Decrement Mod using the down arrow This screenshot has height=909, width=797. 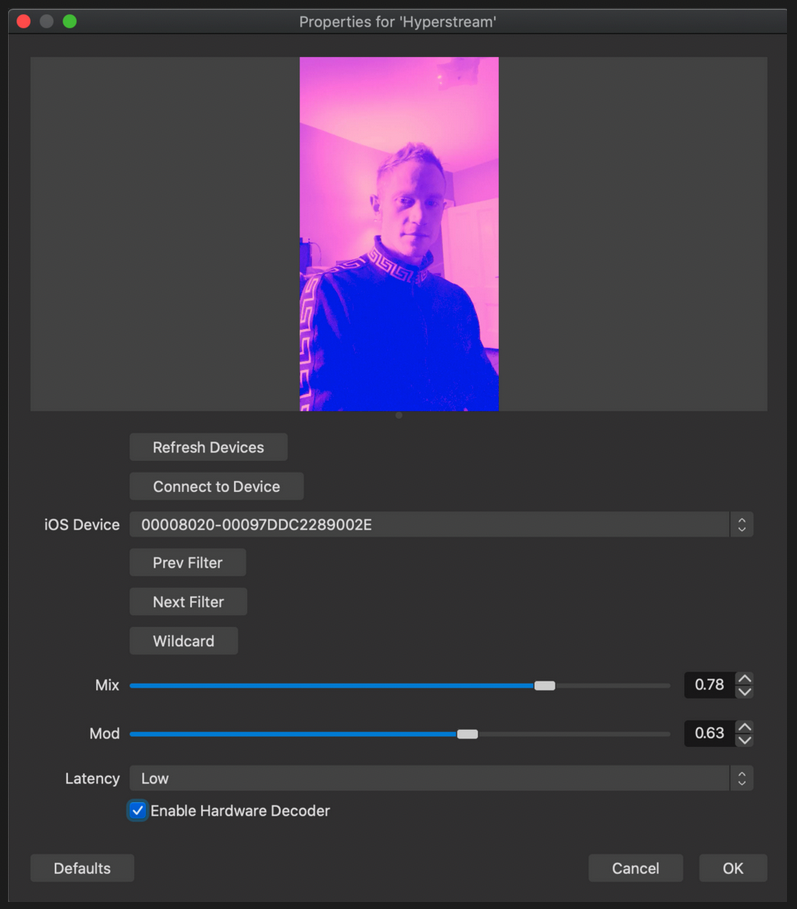pyautogui.click(x=744, y=740)
